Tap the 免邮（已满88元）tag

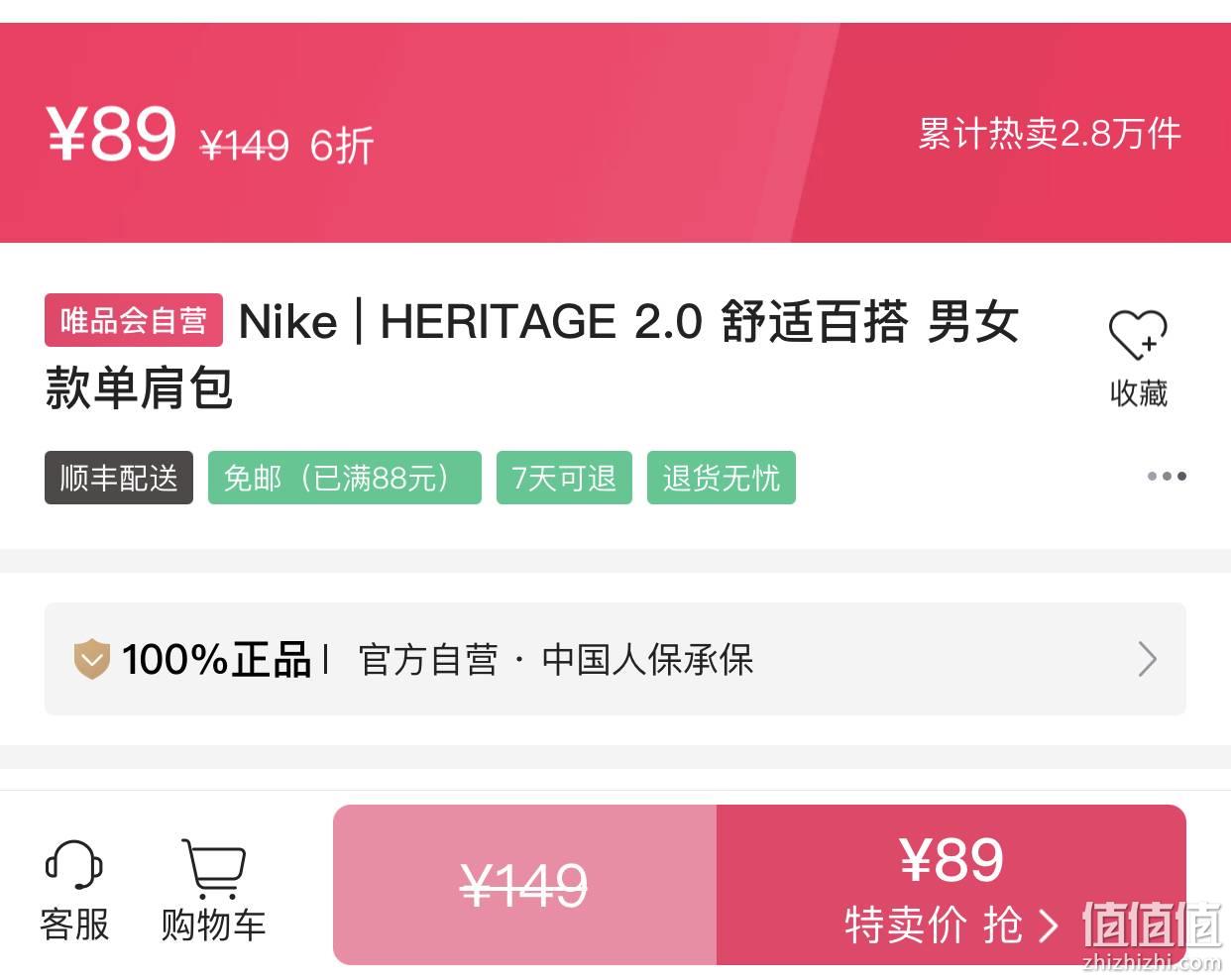[344, 478]
